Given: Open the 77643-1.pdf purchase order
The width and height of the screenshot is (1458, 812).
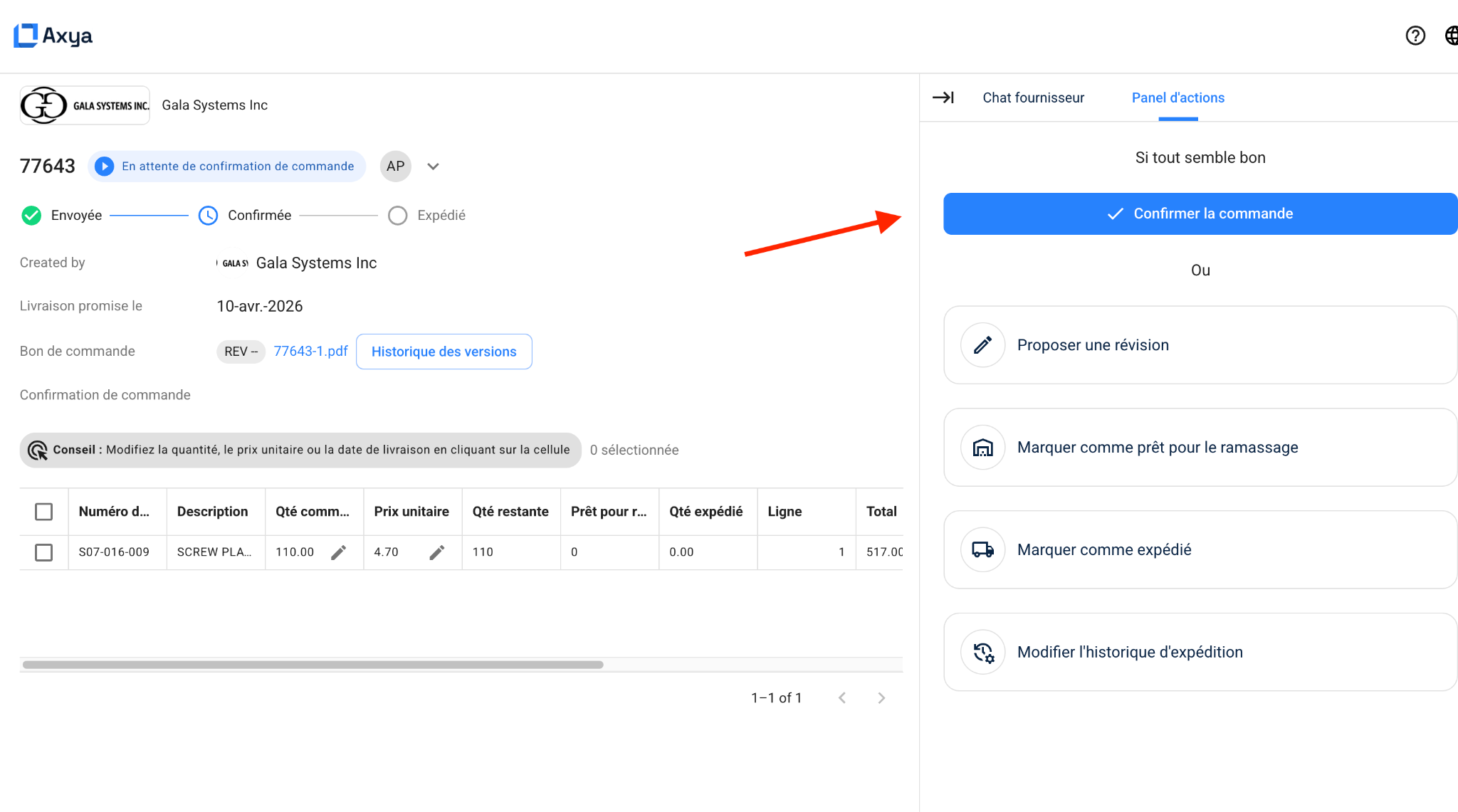Looking at the screenshot, I should [310, 351].
